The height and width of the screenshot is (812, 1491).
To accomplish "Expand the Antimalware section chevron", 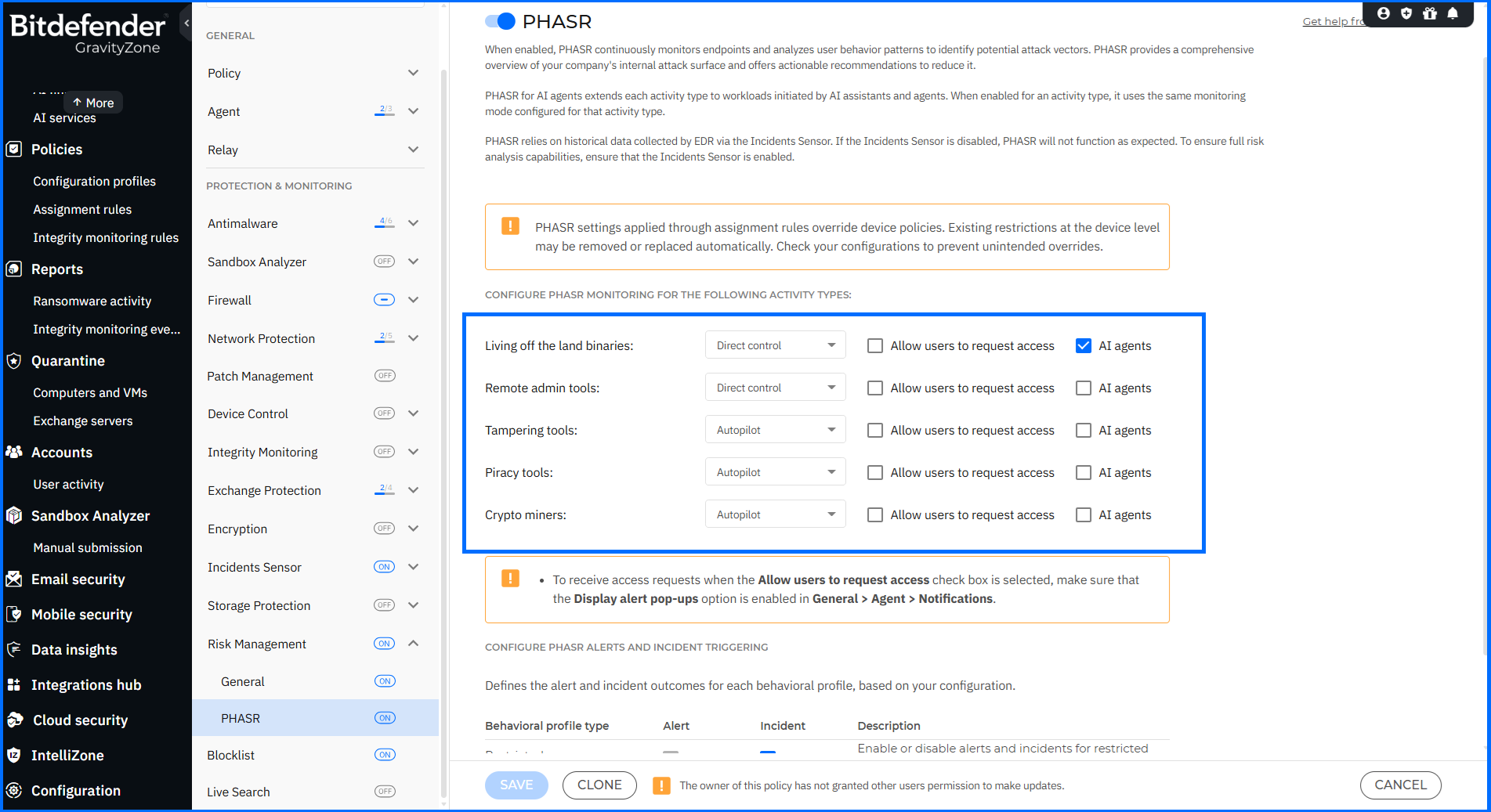I will pos(413,223).
